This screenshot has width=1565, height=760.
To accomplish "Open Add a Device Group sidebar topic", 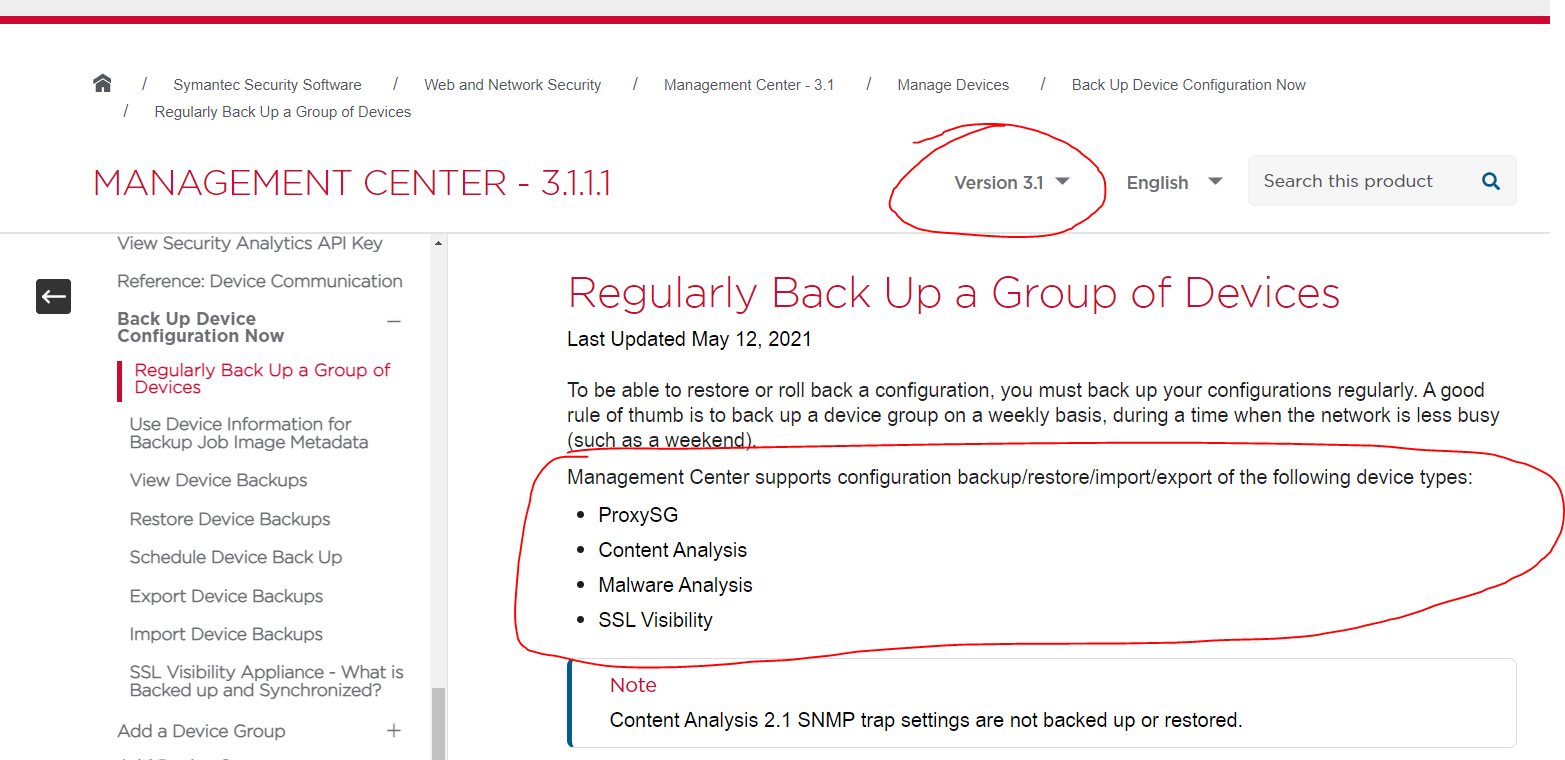I will (201, 731).
